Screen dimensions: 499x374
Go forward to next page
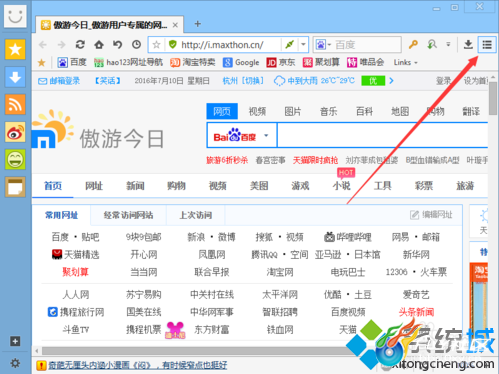(62, 45)
